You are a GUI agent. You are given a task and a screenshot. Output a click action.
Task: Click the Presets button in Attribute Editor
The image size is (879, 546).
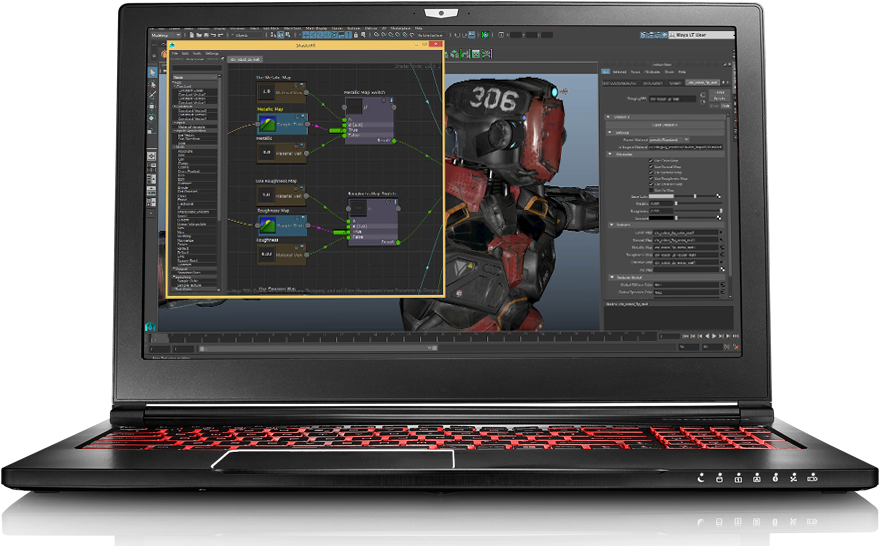click(720, 99)
